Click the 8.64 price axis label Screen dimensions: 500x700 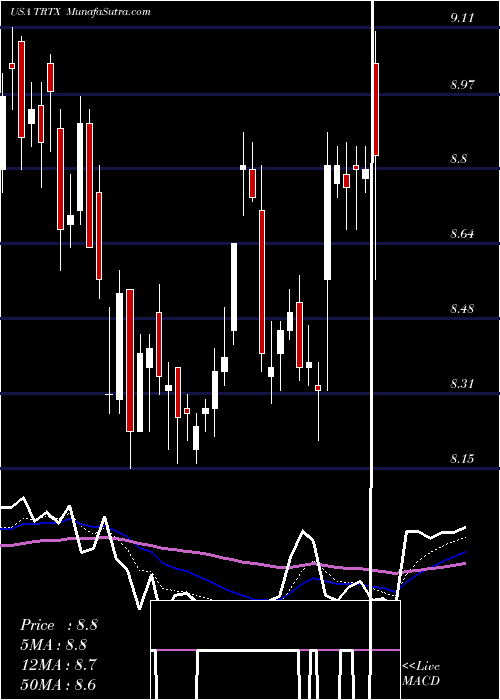pos(462,233)
